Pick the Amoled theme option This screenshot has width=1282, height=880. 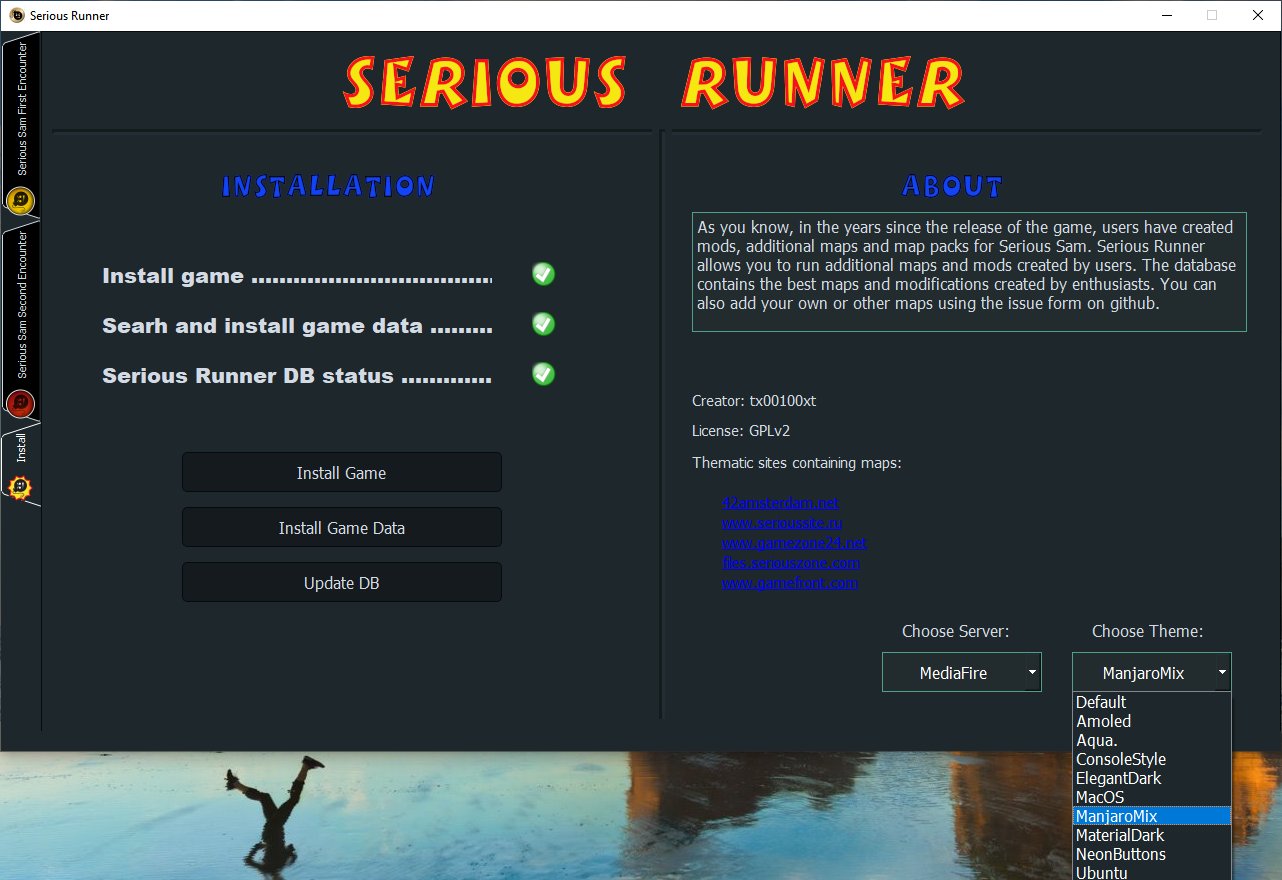tap(1152, 721)
